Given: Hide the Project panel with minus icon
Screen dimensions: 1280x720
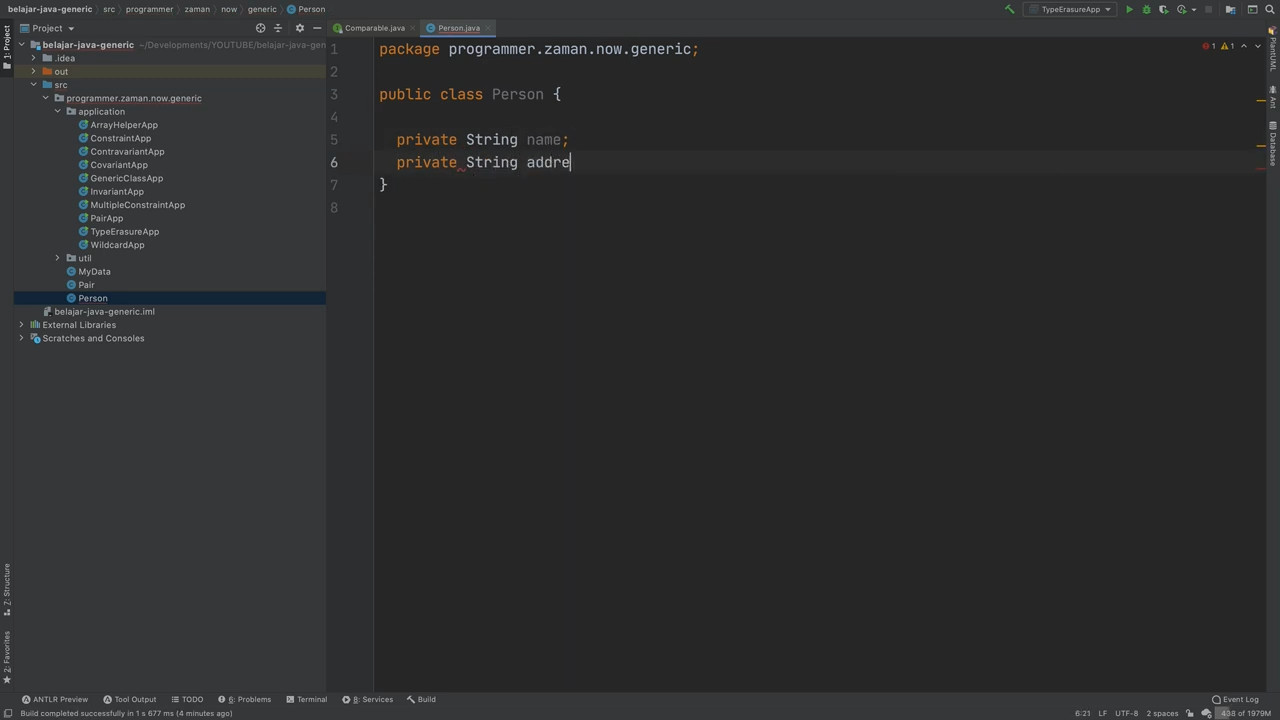Looking at the screenshot, I should click(317, 28).
